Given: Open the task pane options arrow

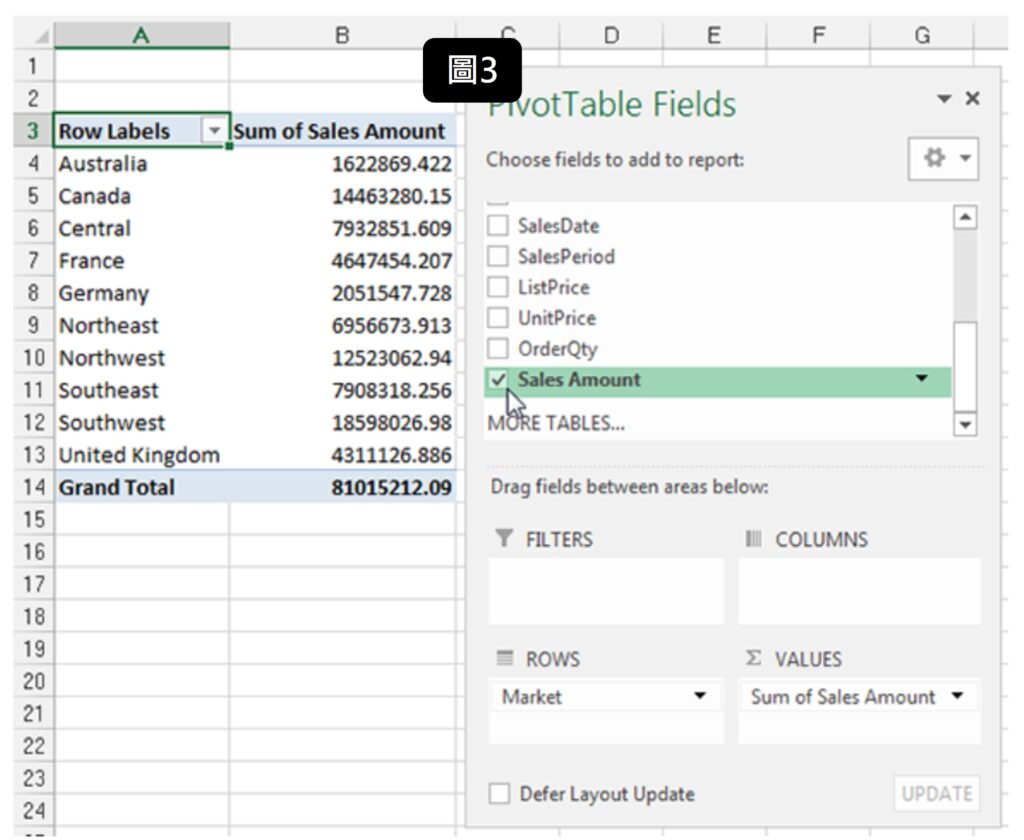Looking at the screenshot, I should (x=945, y=99).
